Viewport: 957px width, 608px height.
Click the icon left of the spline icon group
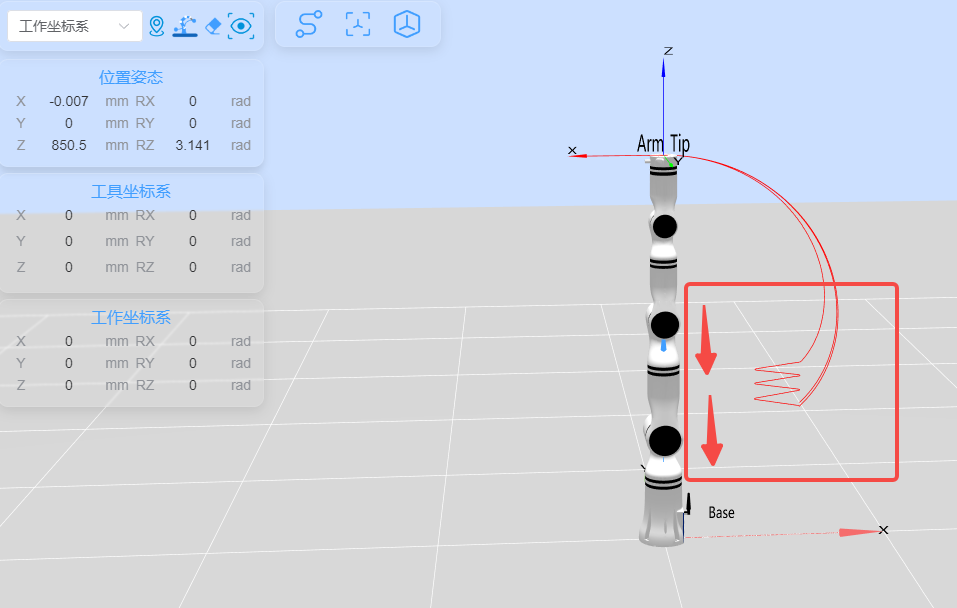pyautogui.click(x=240, y=25)
